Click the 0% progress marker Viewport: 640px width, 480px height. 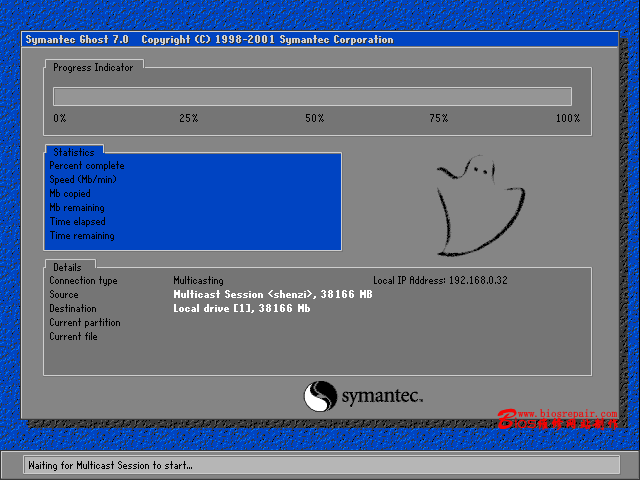tap(60, 118)
